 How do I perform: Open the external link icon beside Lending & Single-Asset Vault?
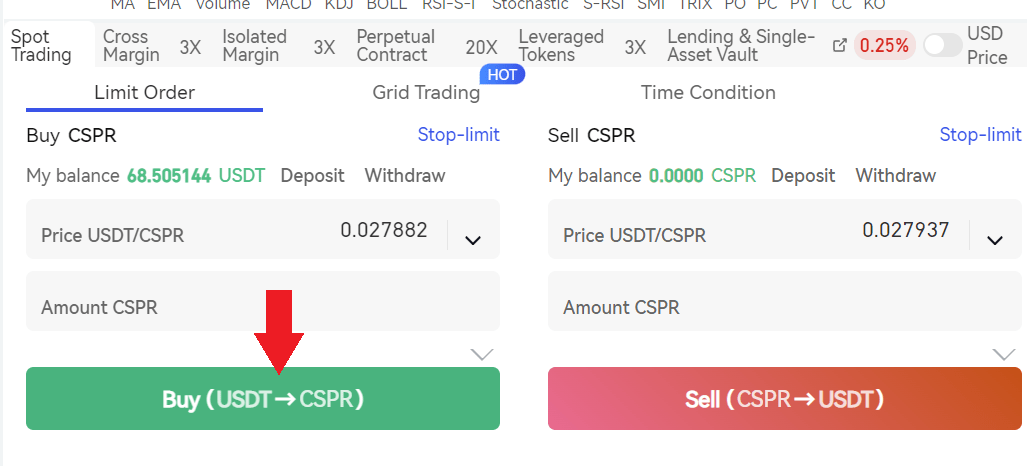point(840,45)
